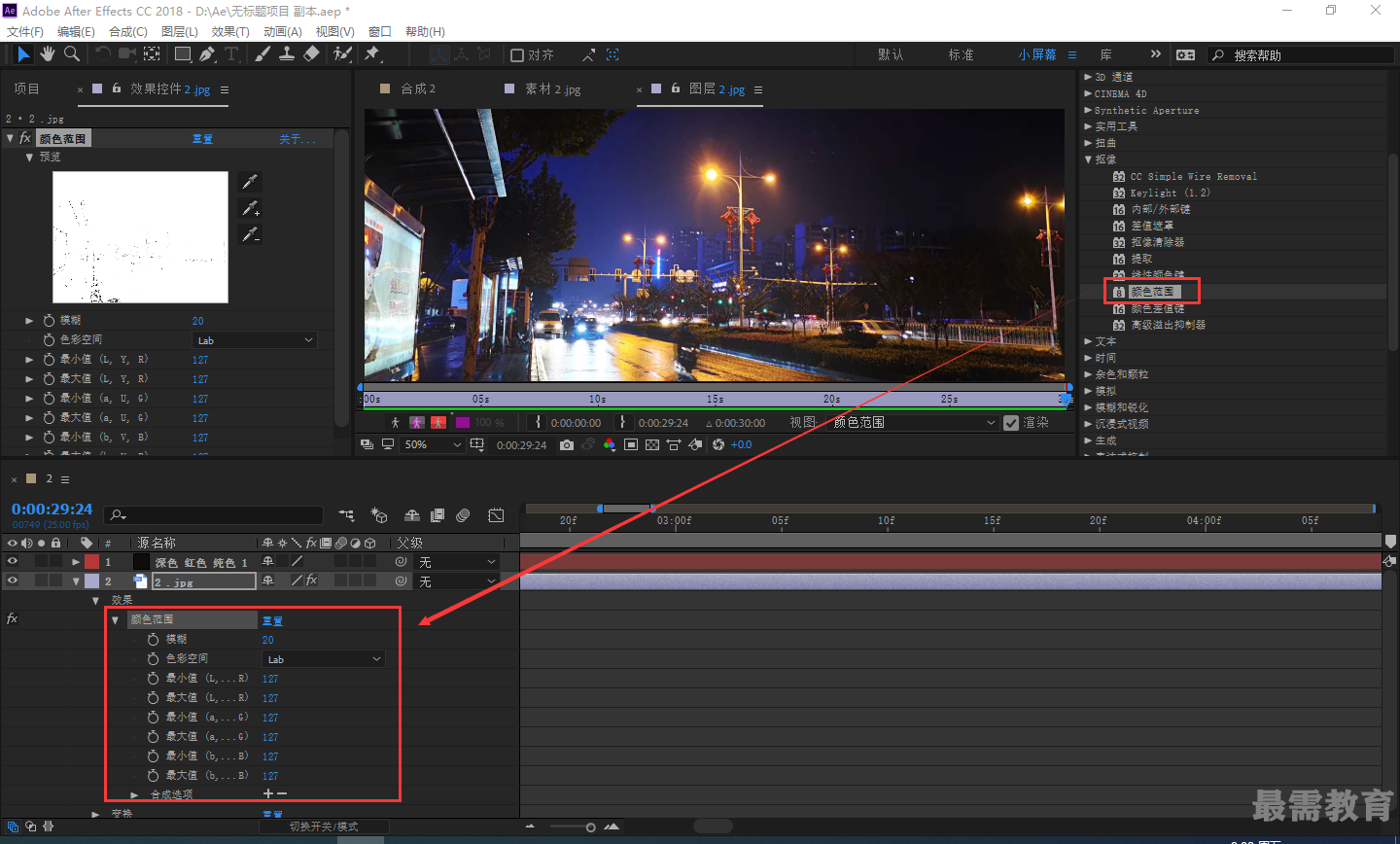Open the 效果(T) menu

click(230, 31)
